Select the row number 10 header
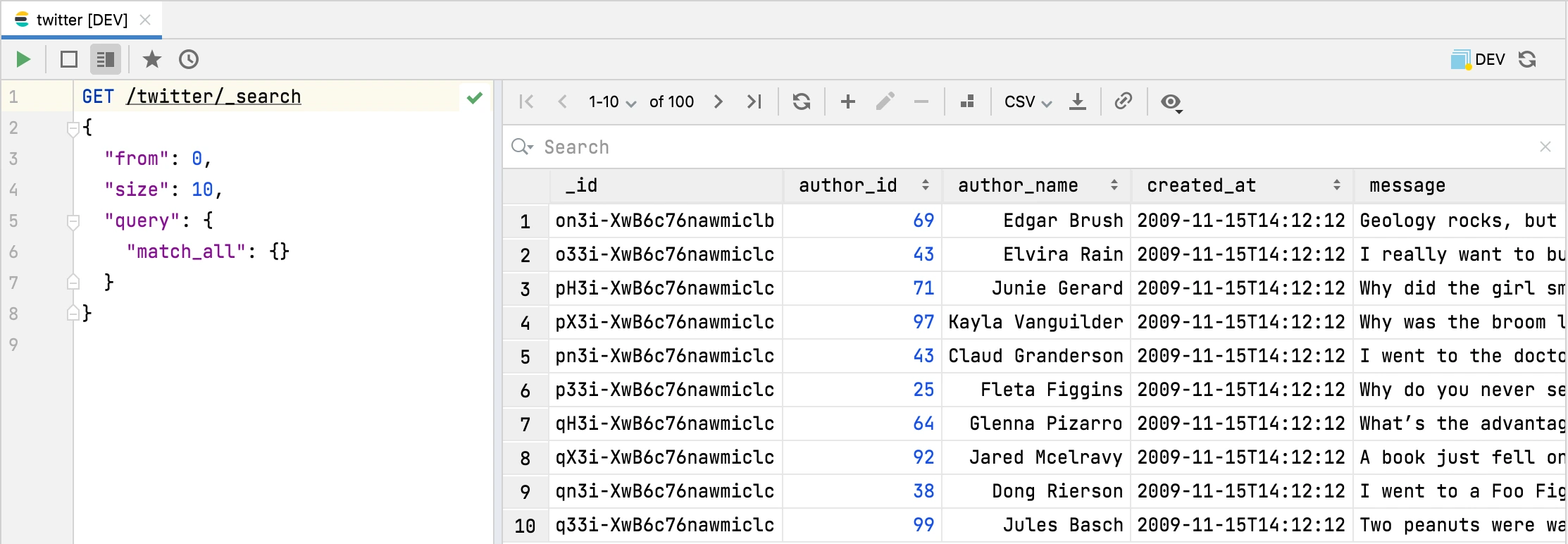1568x544 pixels. [525, 526]
